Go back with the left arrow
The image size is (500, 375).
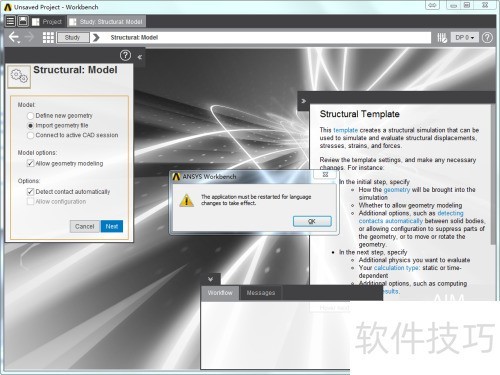pyautogui.click(x=14, y=37)
